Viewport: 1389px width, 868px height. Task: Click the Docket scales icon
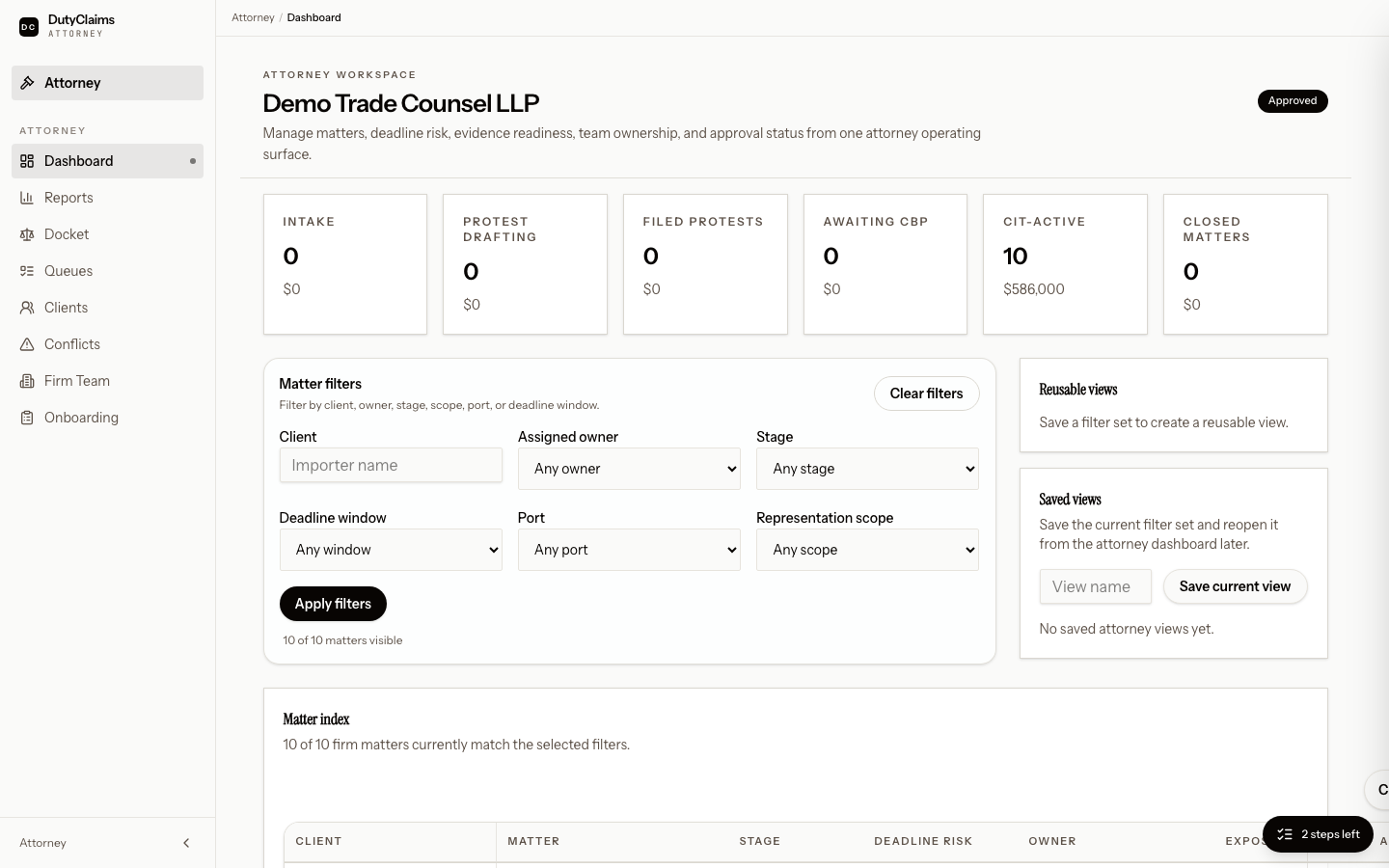point(27,234)
